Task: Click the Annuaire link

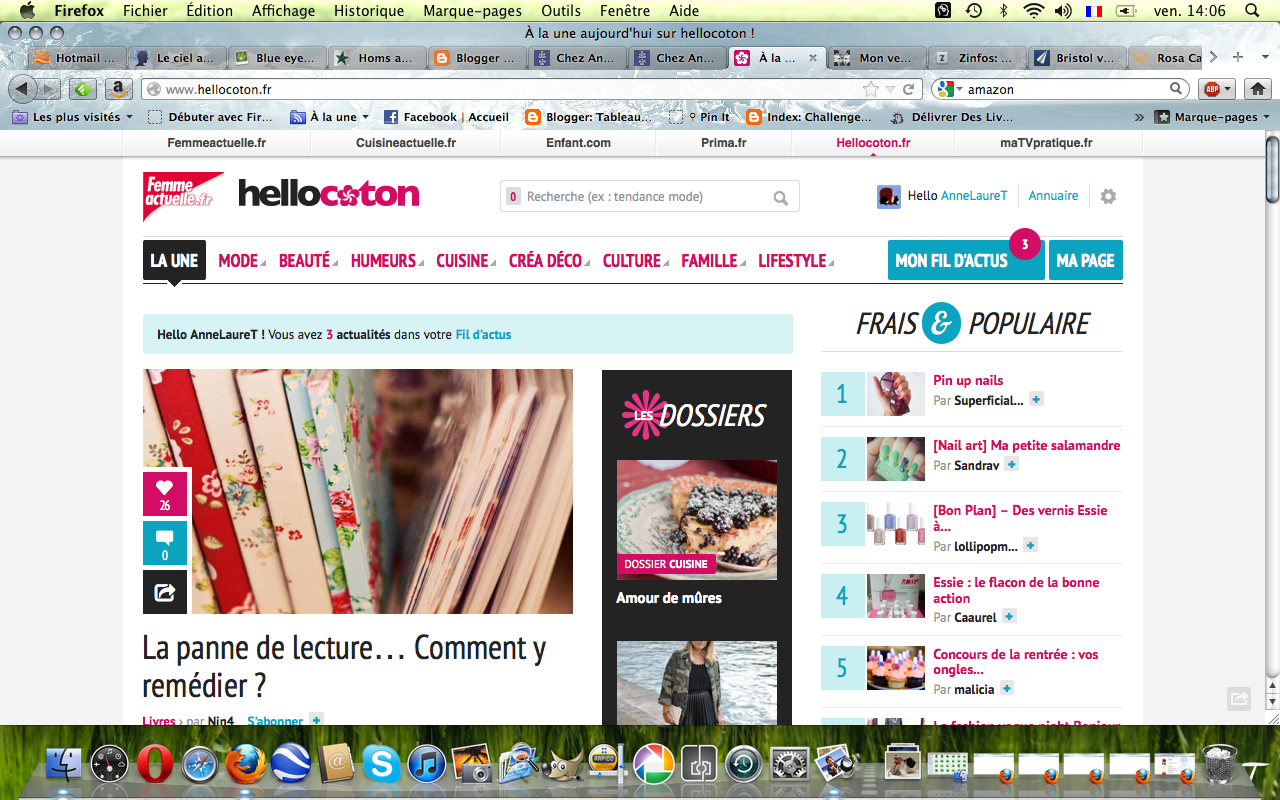Action: point(1053,196)
